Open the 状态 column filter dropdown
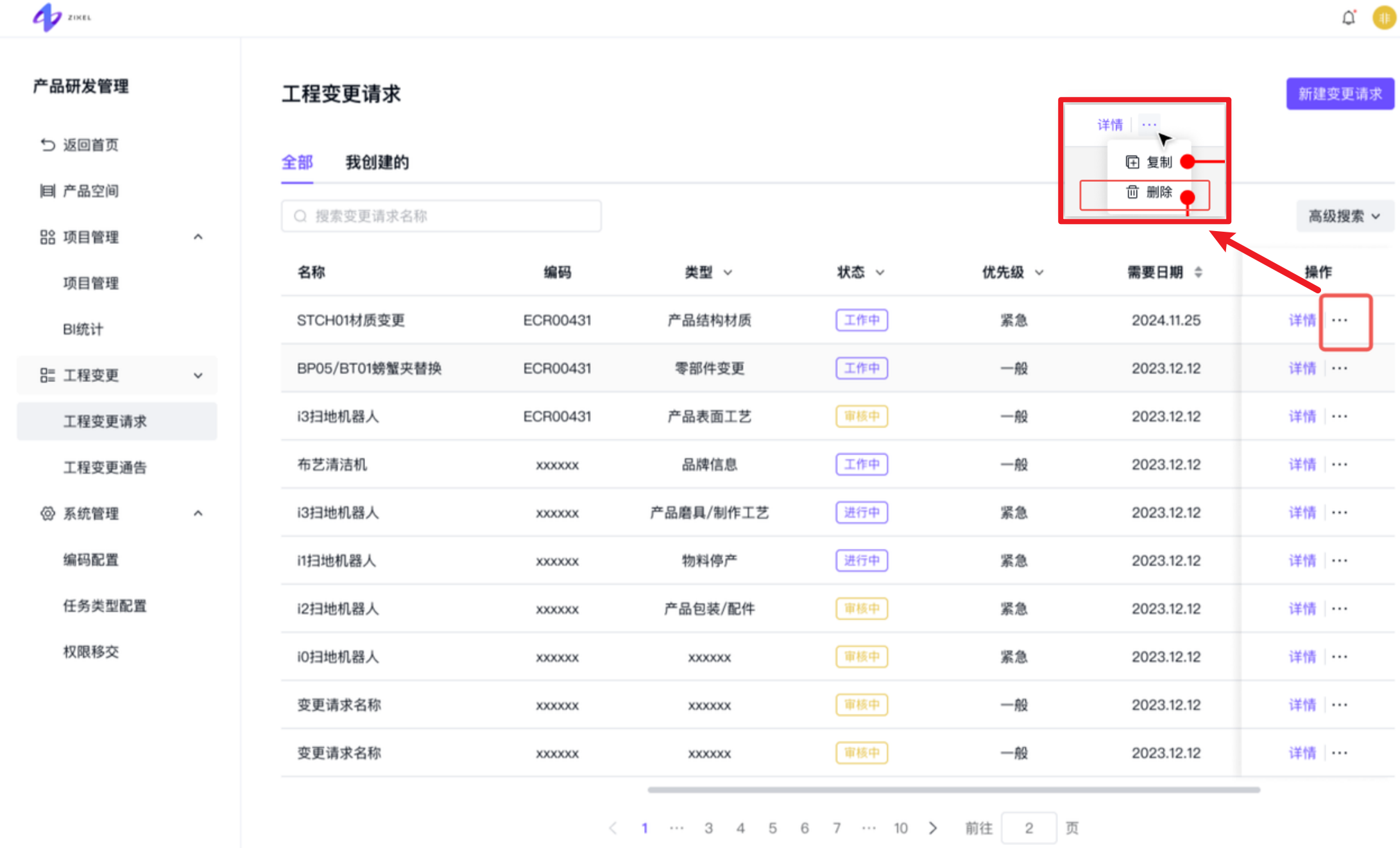Screen dimensions: 1400x848 (880, 273)
